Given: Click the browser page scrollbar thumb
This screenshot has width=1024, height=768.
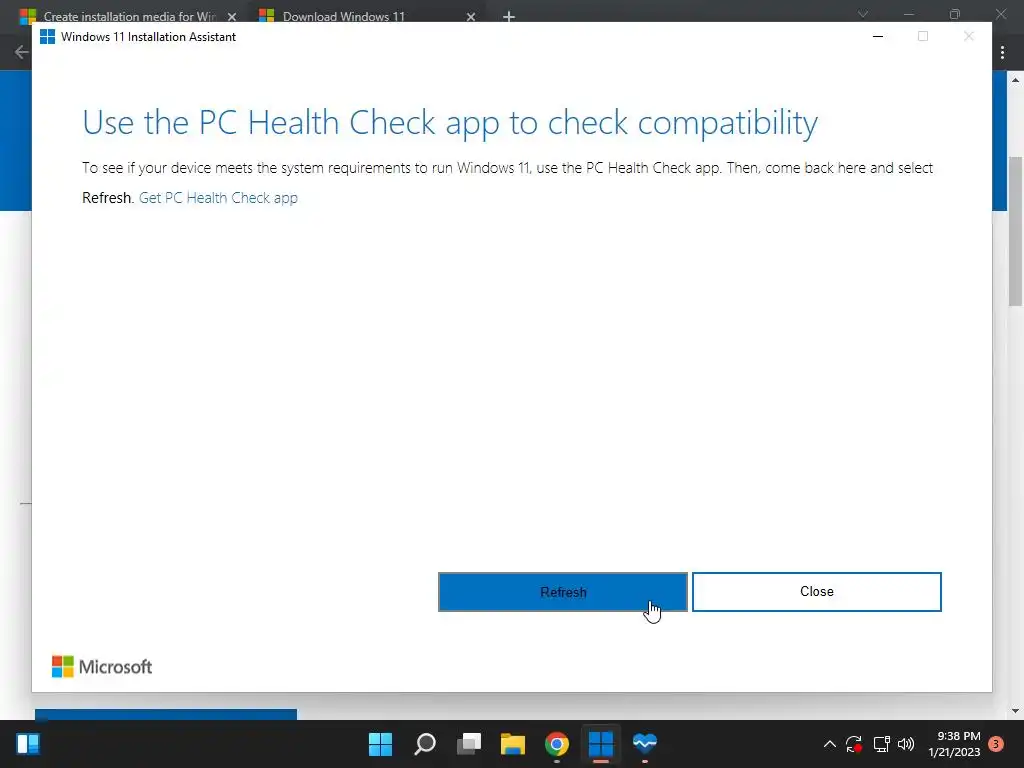Looking at the screenshot, I should tap(1016, 231).
